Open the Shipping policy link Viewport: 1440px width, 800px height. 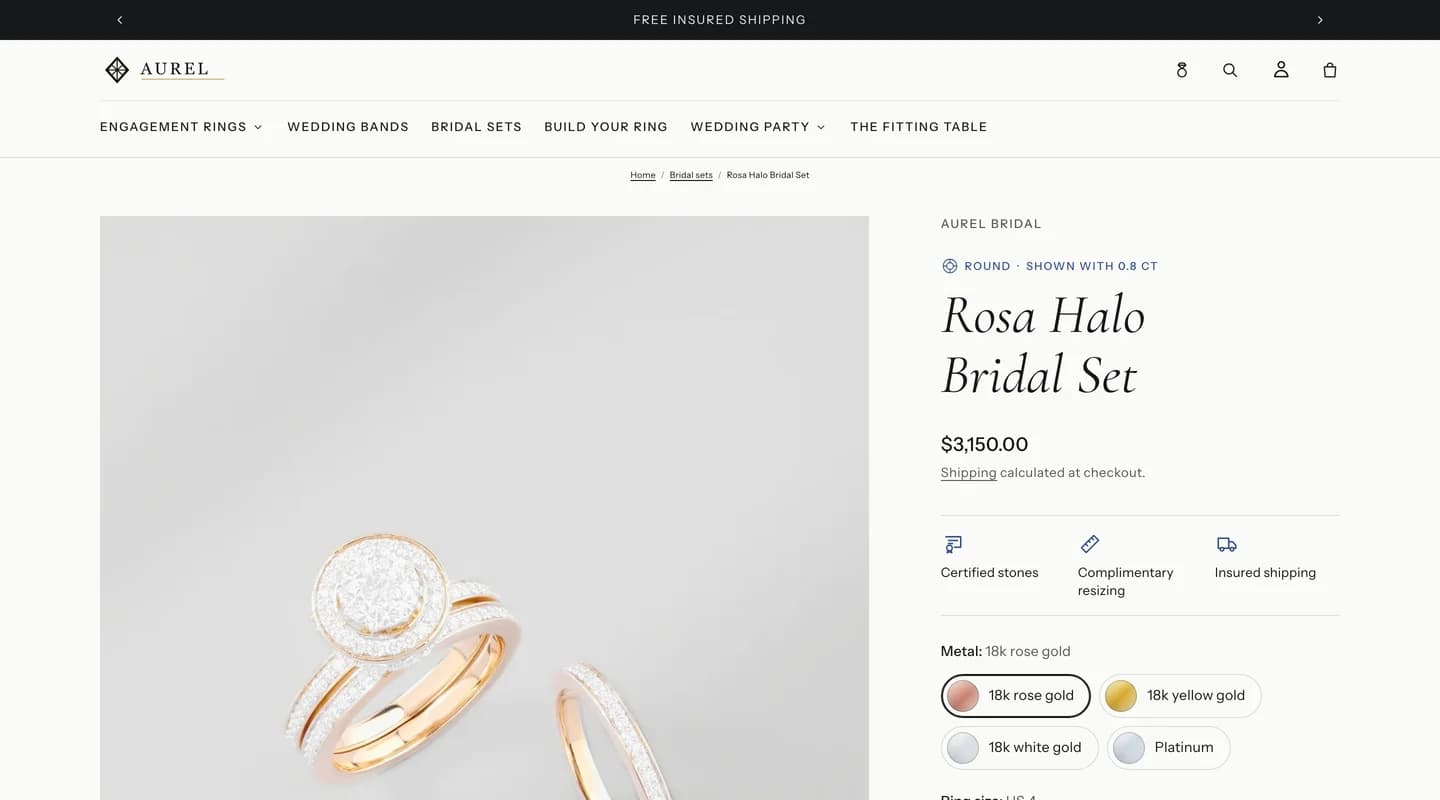coord(968,473)
